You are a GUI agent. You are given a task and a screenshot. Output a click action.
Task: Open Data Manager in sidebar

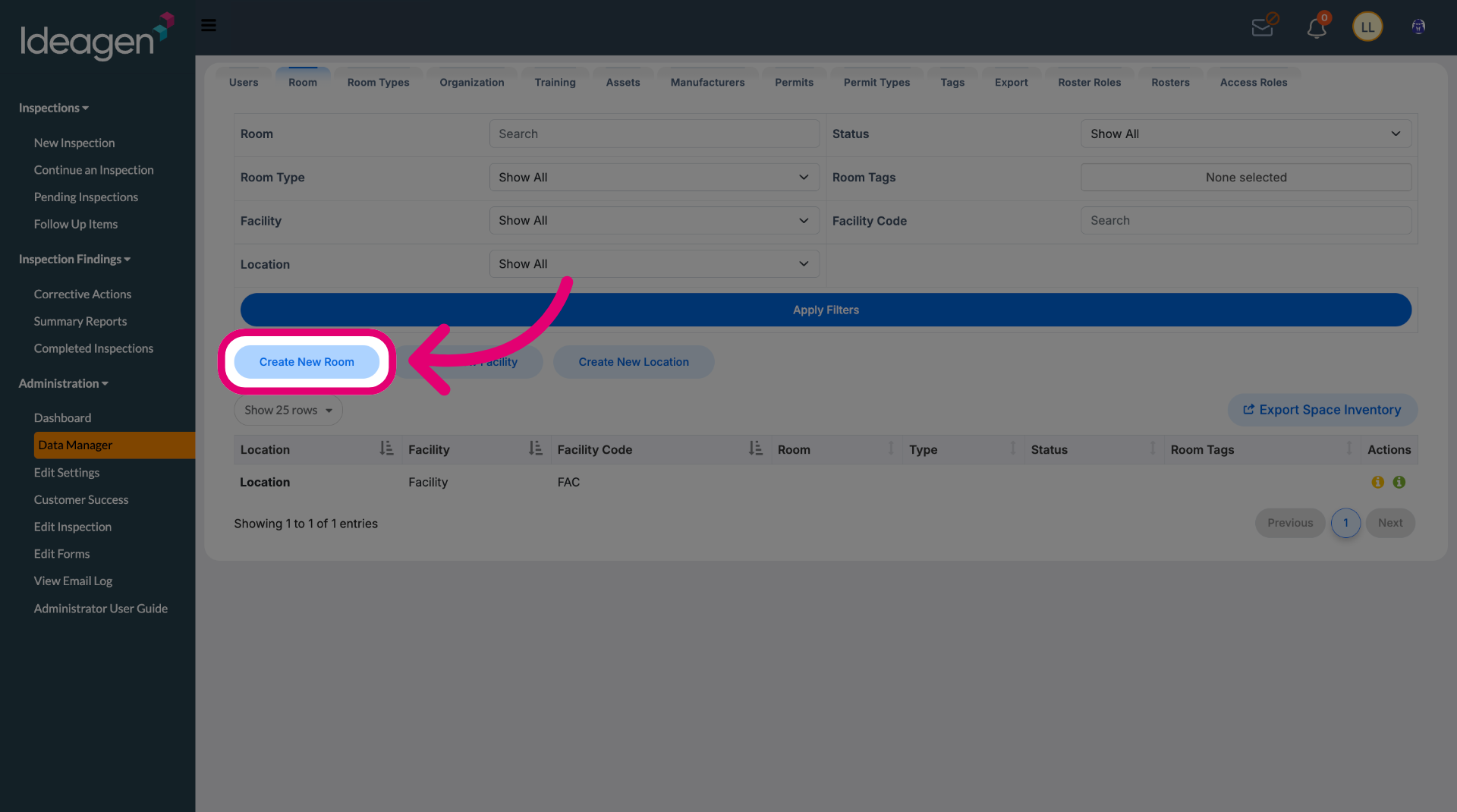click(115, 445)
